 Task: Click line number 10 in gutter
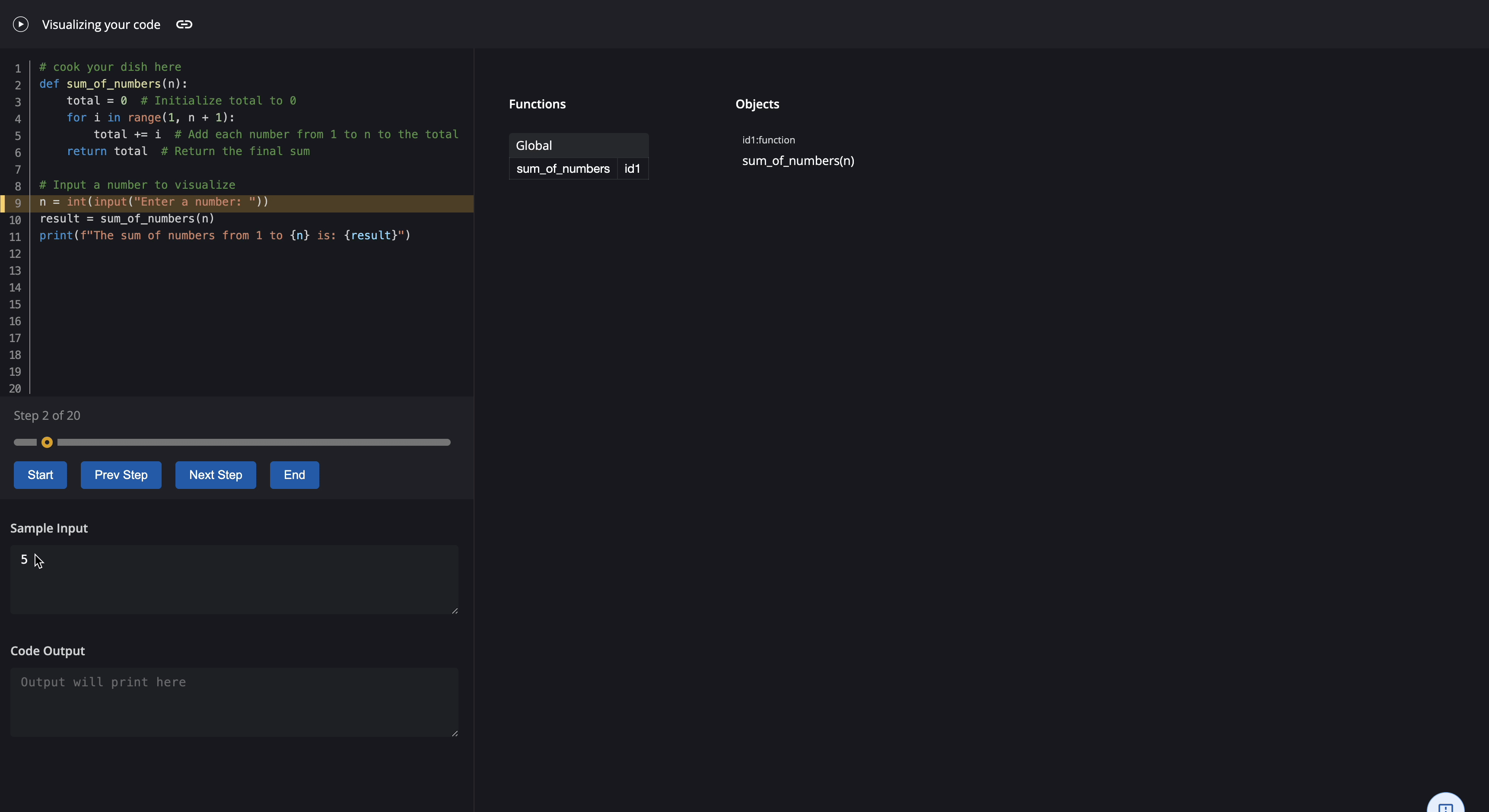coord(15,220)
